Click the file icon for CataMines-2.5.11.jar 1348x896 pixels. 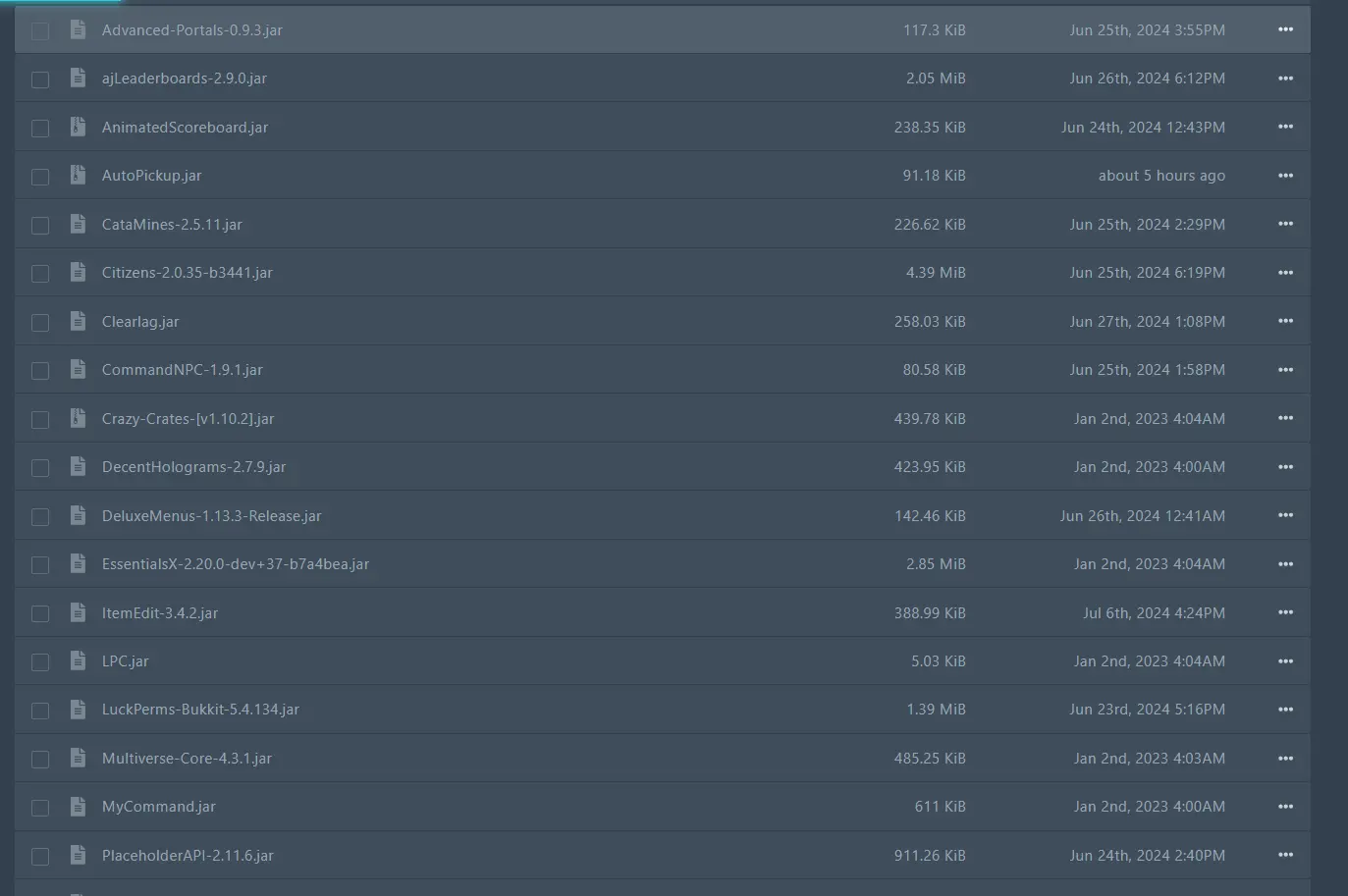tap(78, 224)
